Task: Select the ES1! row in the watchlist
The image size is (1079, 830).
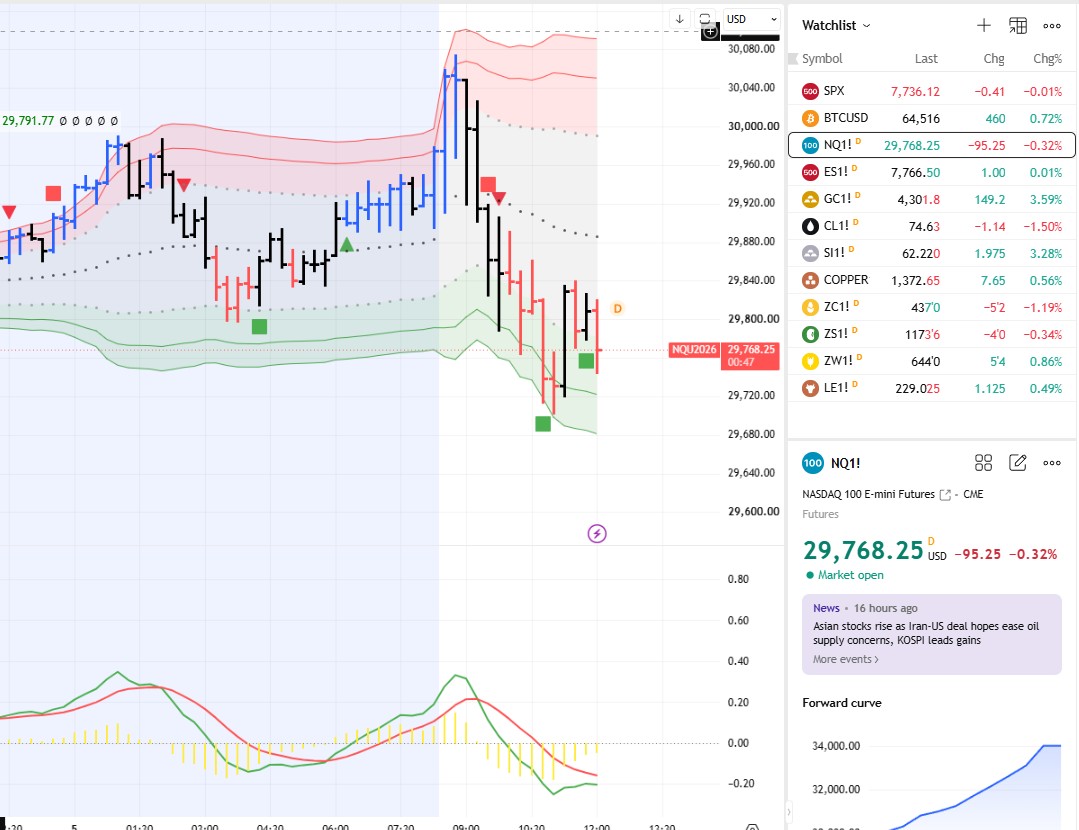Action: [932, 172]
